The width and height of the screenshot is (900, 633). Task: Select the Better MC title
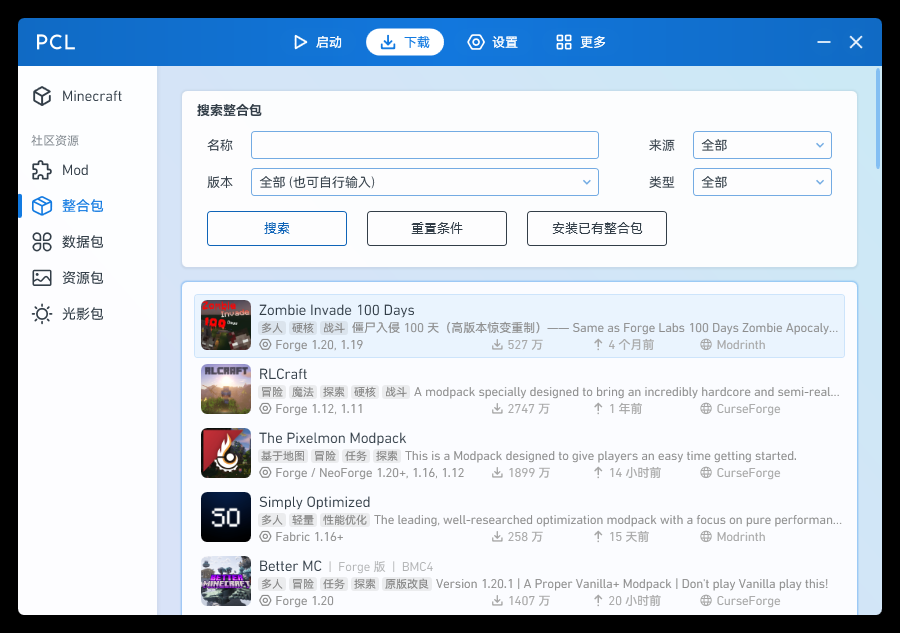pos(290,566)
